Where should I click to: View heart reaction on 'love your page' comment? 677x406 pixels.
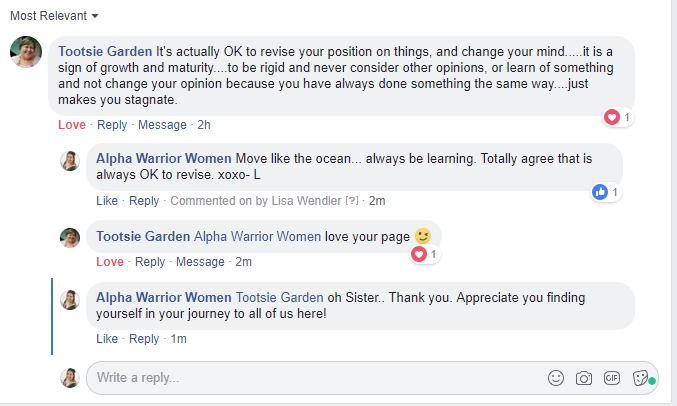(424, 254)
